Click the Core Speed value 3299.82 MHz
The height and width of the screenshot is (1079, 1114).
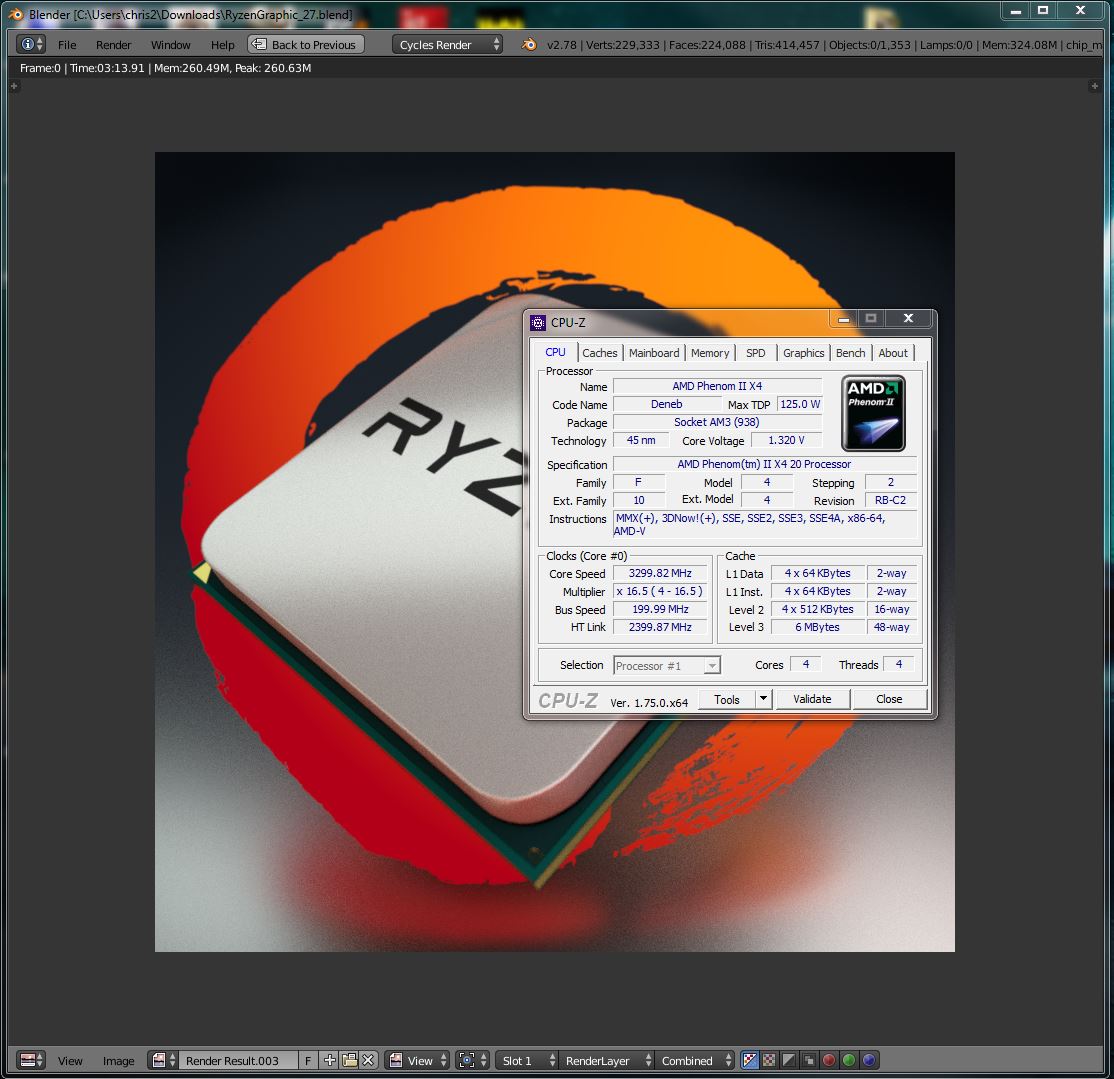[660, 573]
